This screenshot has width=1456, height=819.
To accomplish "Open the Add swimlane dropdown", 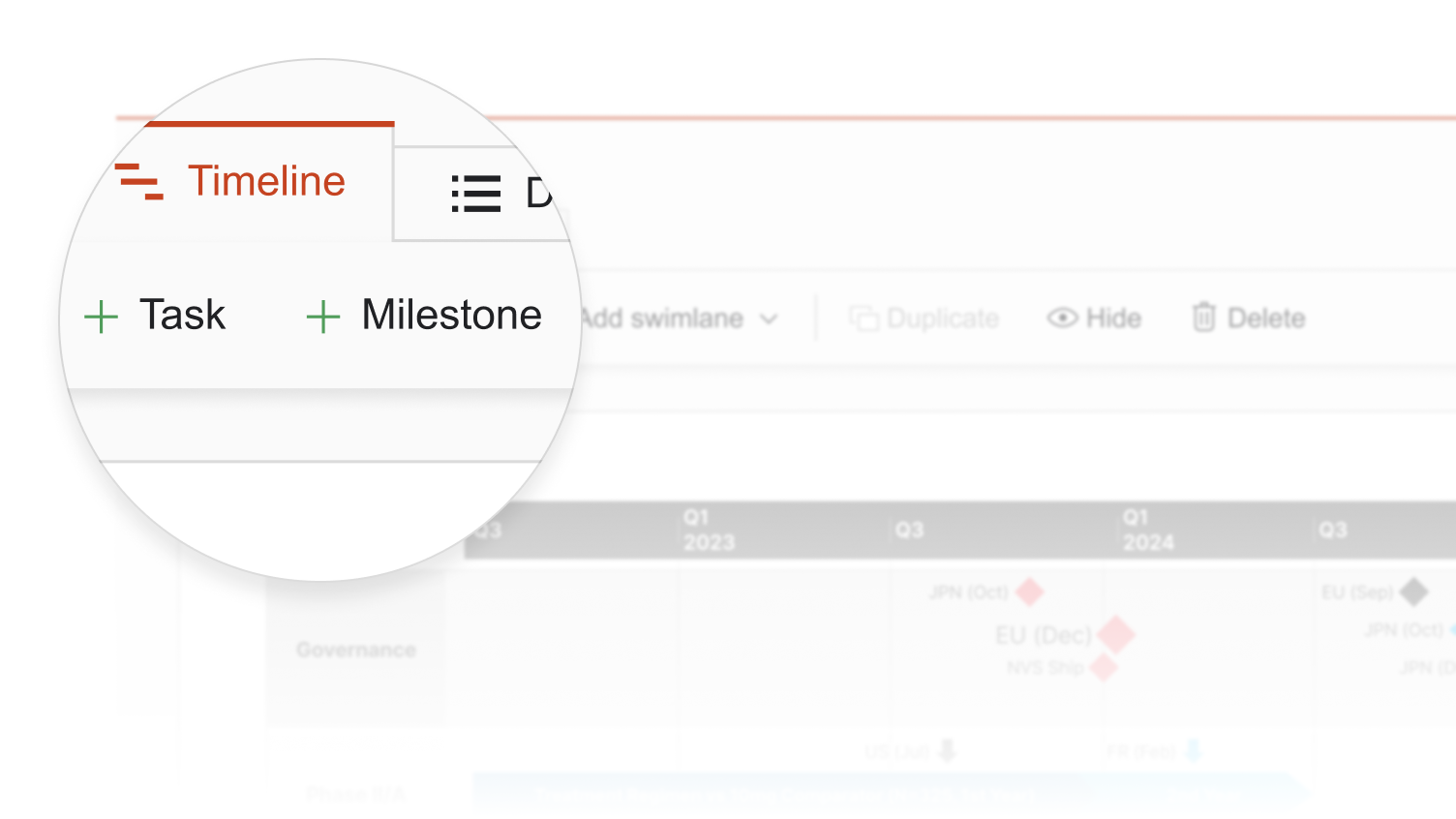I will tap(680, 318).
